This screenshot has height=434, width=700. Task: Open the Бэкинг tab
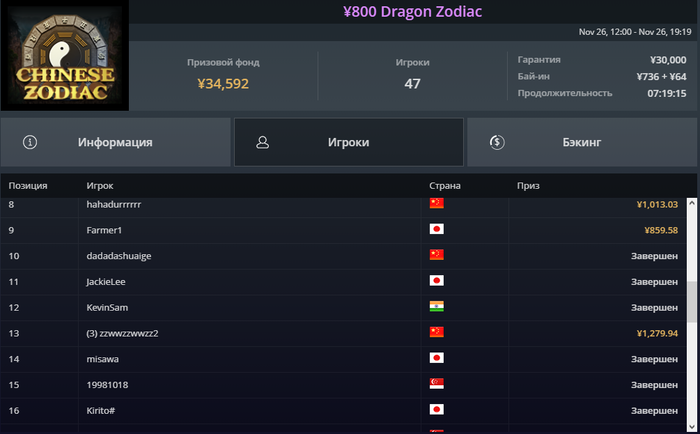[582, 142]
